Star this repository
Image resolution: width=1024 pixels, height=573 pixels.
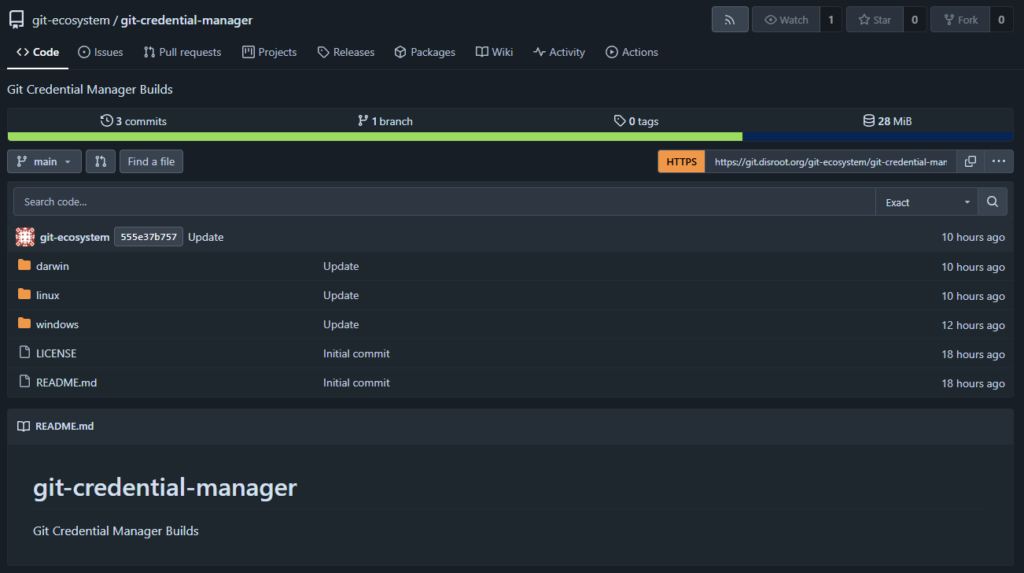pyautogui.click(x=875, y=20)
